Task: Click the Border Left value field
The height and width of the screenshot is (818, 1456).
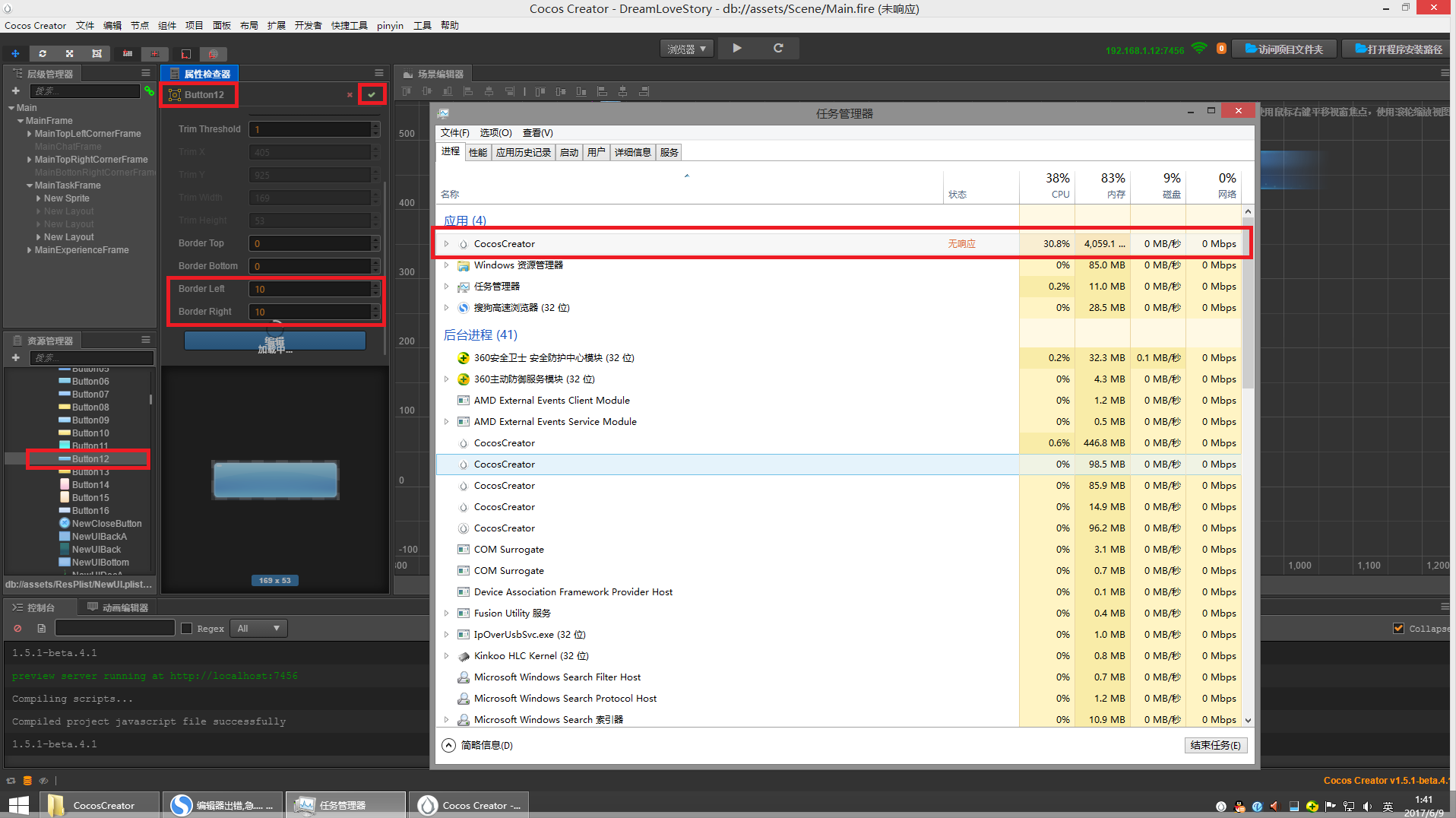Action: (x=310, y=289)
